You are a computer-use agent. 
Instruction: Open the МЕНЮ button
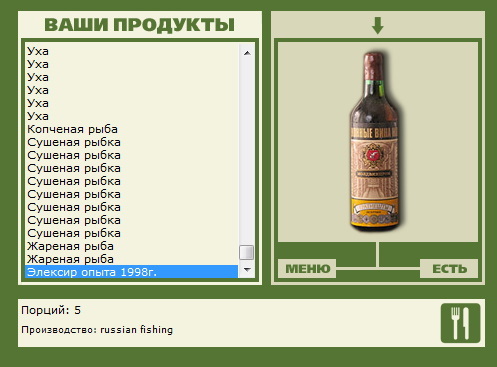307,268
